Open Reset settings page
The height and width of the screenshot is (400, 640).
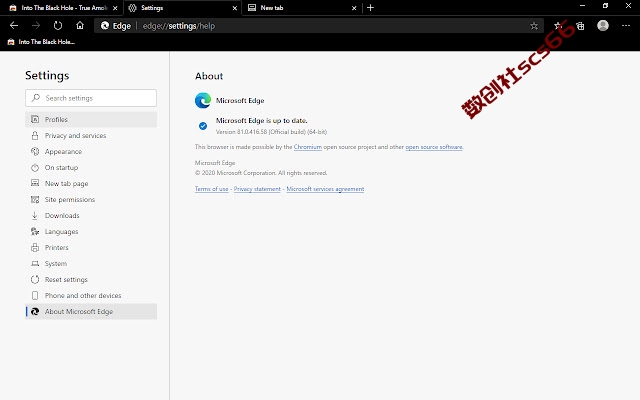[91, 279]
